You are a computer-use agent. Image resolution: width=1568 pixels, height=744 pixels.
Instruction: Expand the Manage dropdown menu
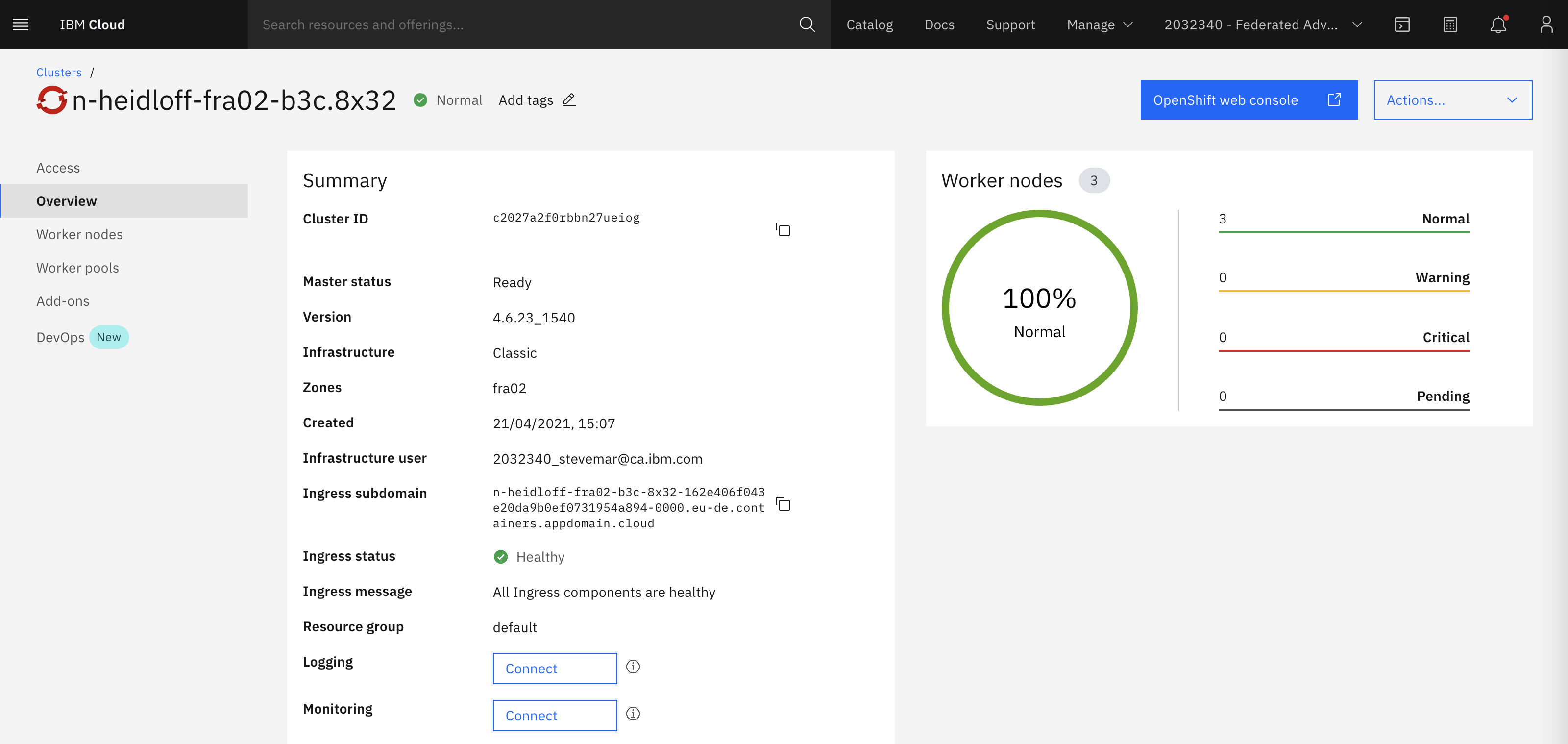[1099, 25]
